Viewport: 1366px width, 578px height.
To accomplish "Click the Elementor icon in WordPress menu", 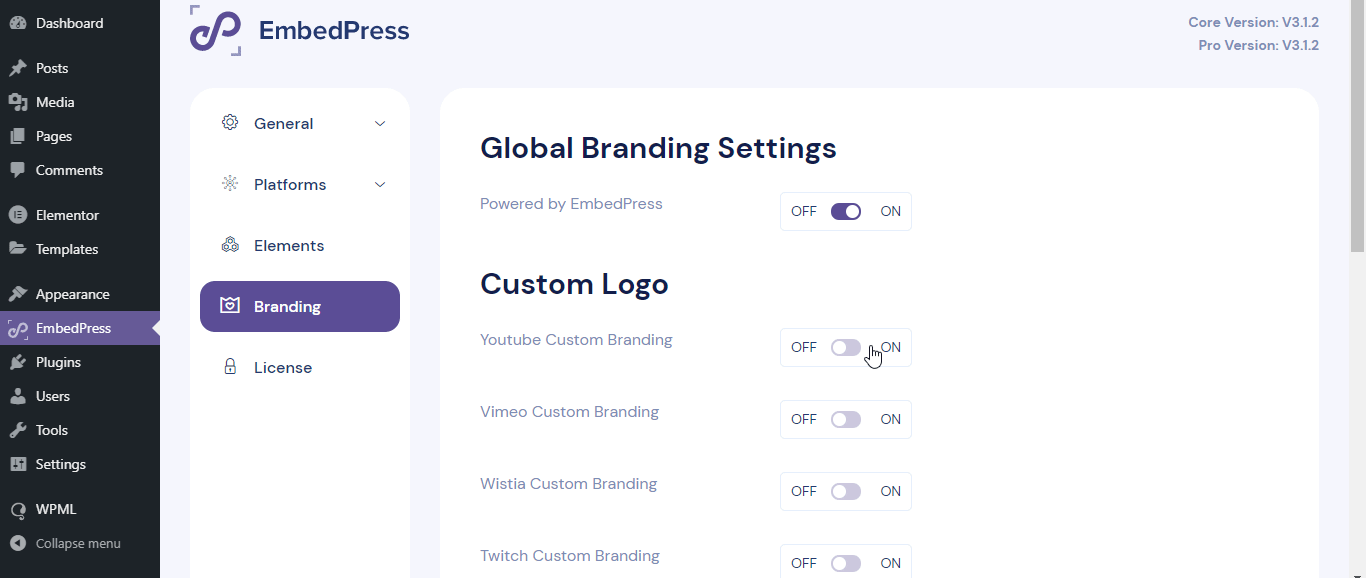I will 17,215.
